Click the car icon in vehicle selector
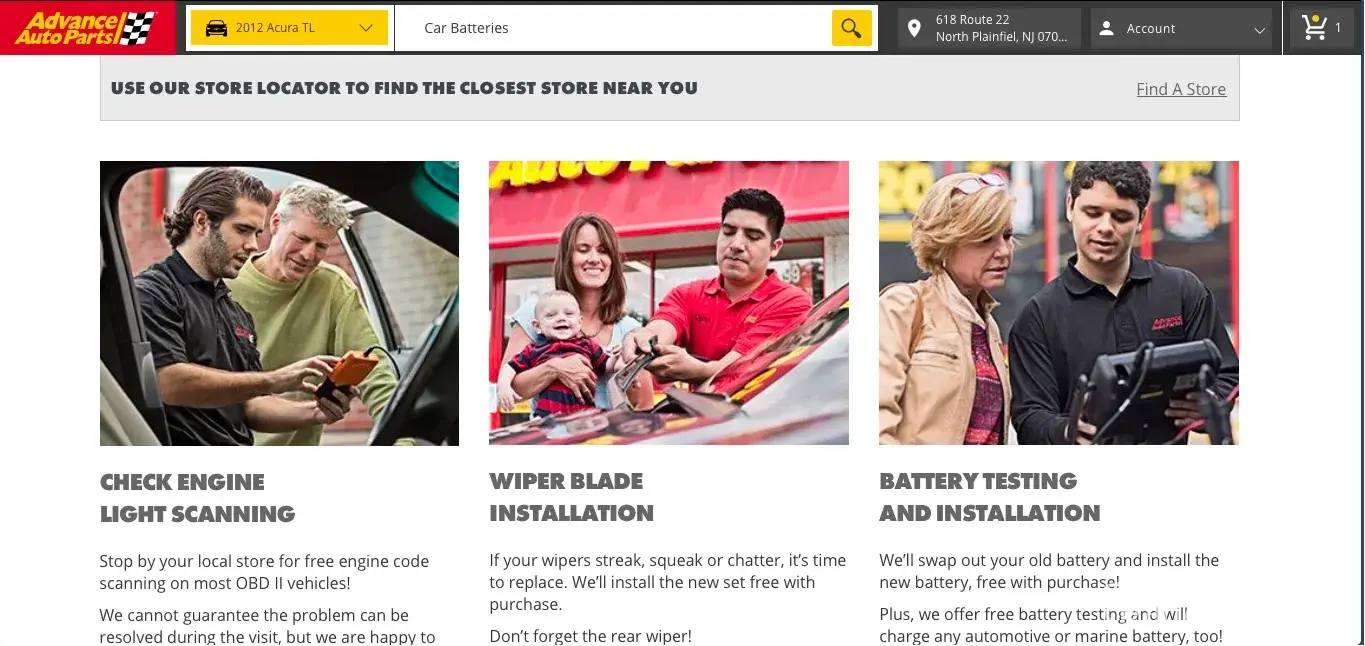 216,28
